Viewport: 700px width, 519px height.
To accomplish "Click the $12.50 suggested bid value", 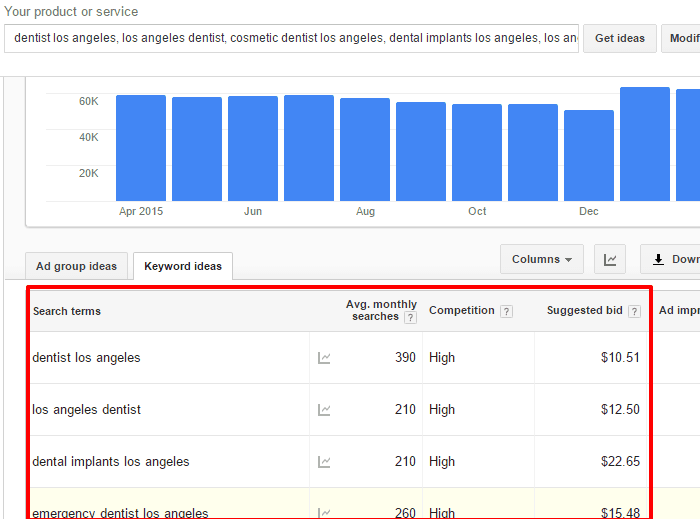I will [x=620, y=409].
